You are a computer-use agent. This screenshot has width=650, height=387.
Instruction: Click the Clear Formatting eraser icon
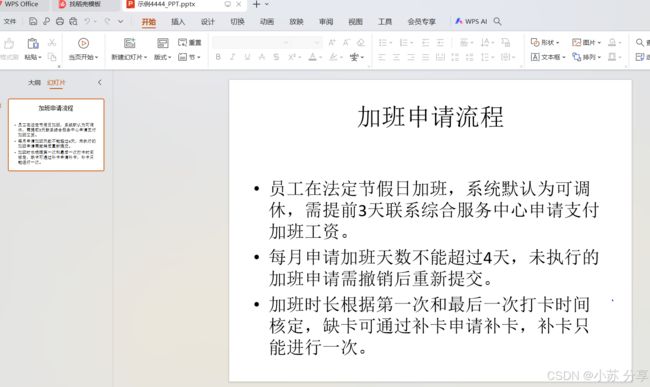click(361, 42)
